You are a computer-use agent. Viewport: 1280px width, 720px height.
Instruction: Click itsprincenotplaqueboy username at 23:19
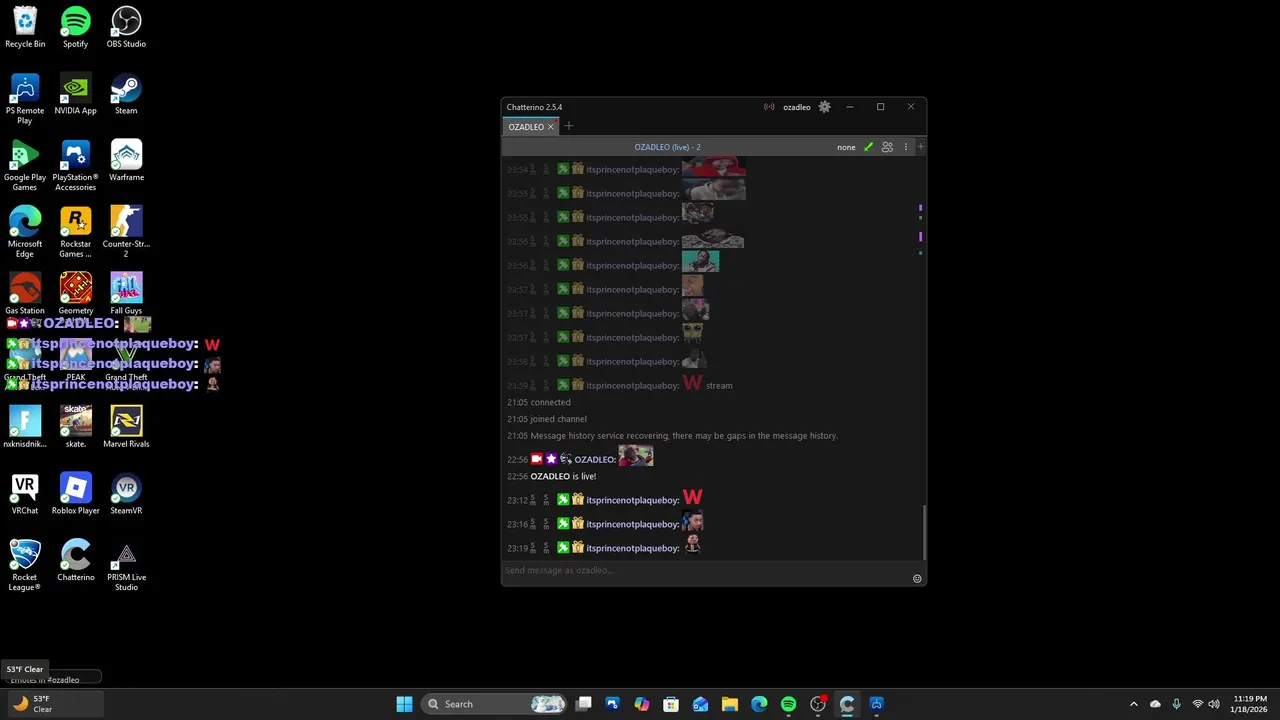coord(632,548)
